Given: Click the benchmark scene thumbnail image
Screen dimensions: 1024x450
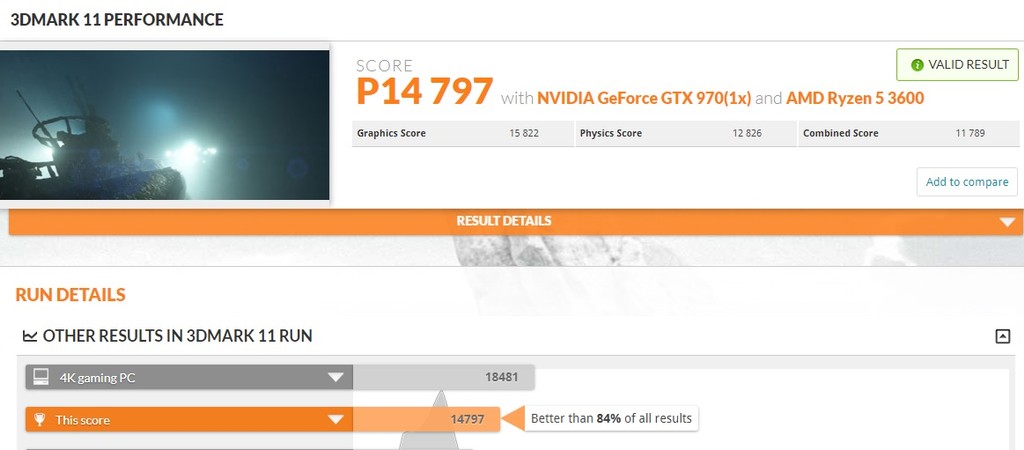Looking at the screenshot, I should tap(165, 125).
